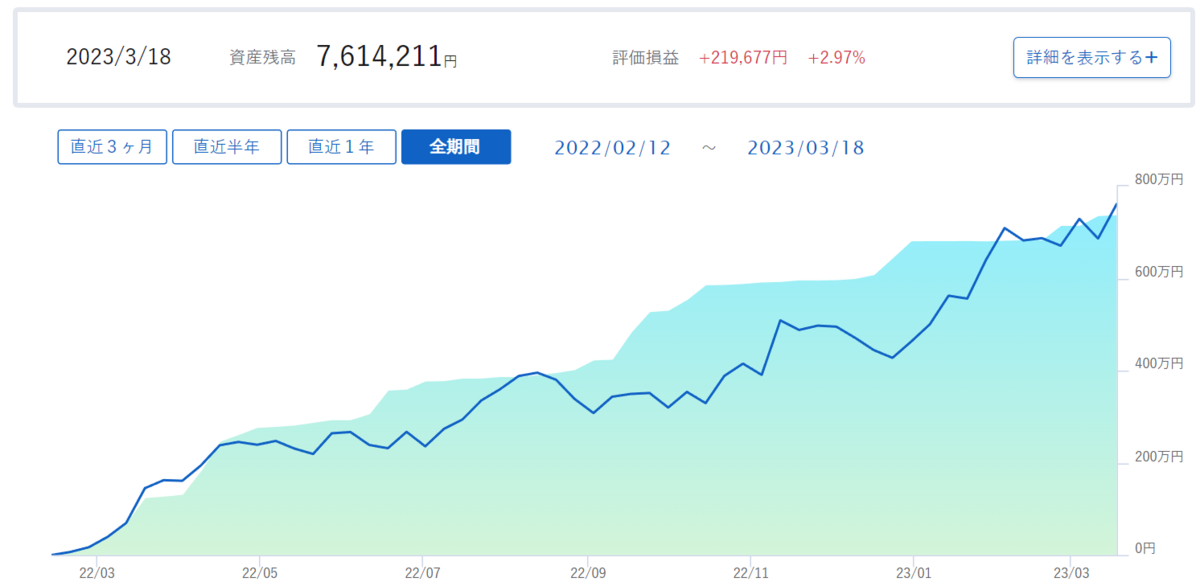Click the 22/09 x-axis label
Image resolution: width=1200 pixels, height=582 pixels.
(588, 573)
